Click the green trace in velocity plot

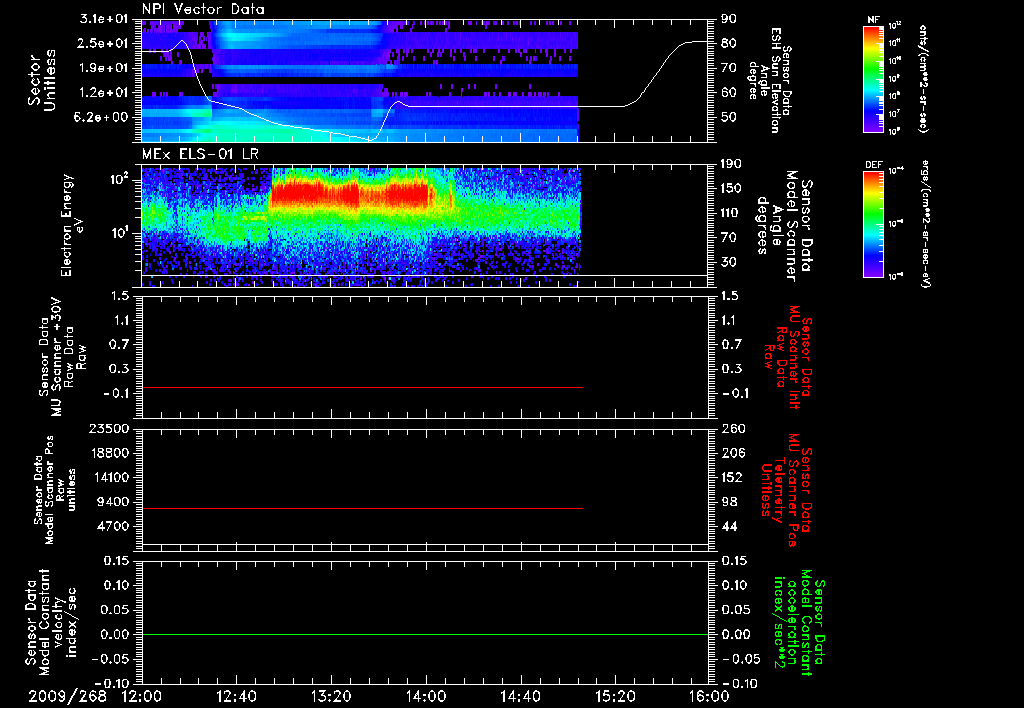pyautogui.click(x=424, y=634)
